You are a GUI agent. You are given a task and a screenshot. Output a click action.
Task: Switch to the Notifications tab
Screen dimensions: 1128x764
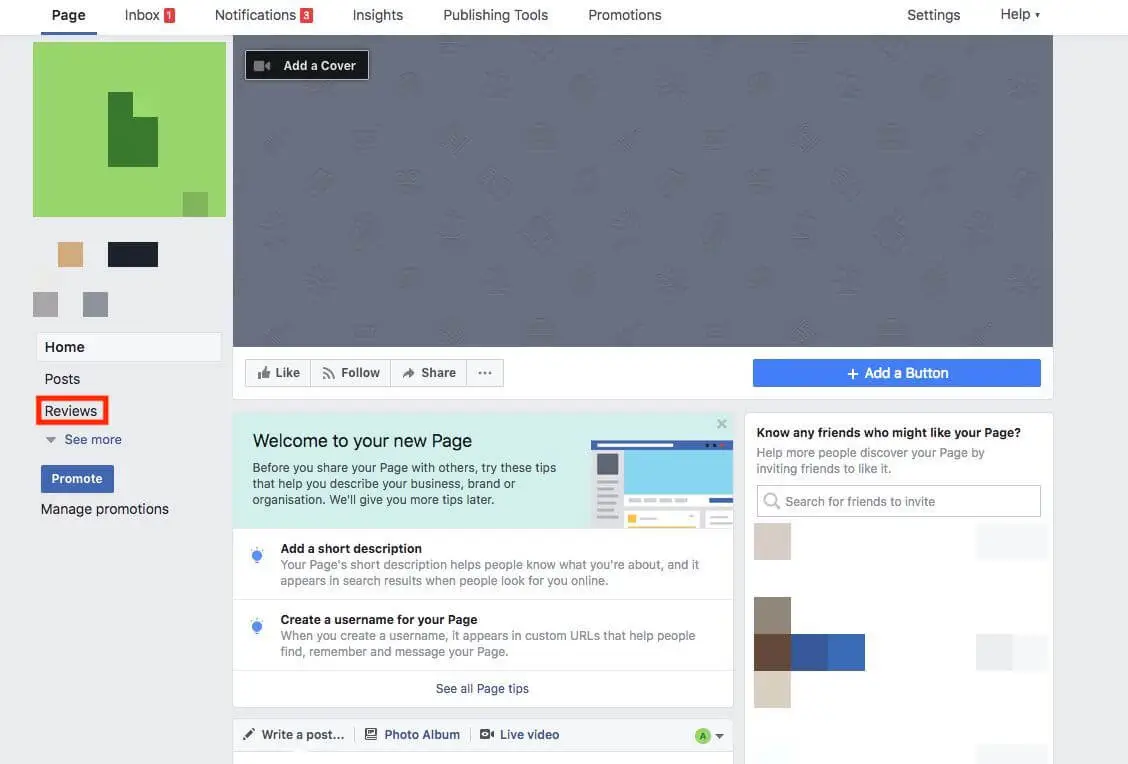pyautogui.click(x=263, y=15)
